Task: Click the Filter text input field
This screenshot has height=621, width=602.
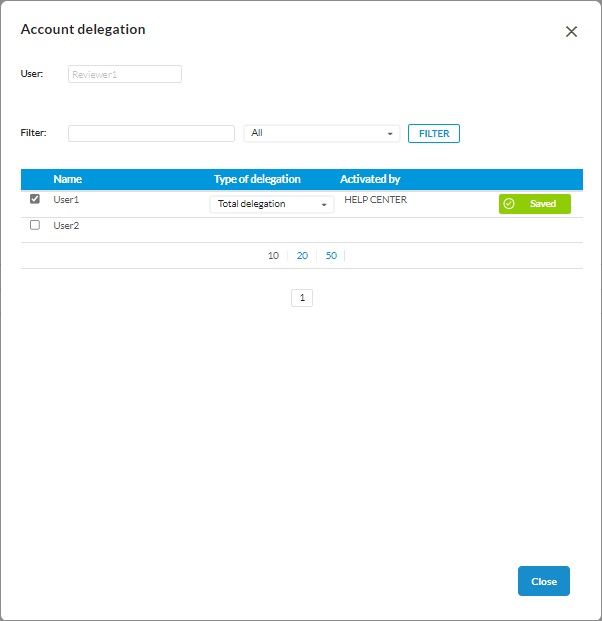Action: pos(151,133)
